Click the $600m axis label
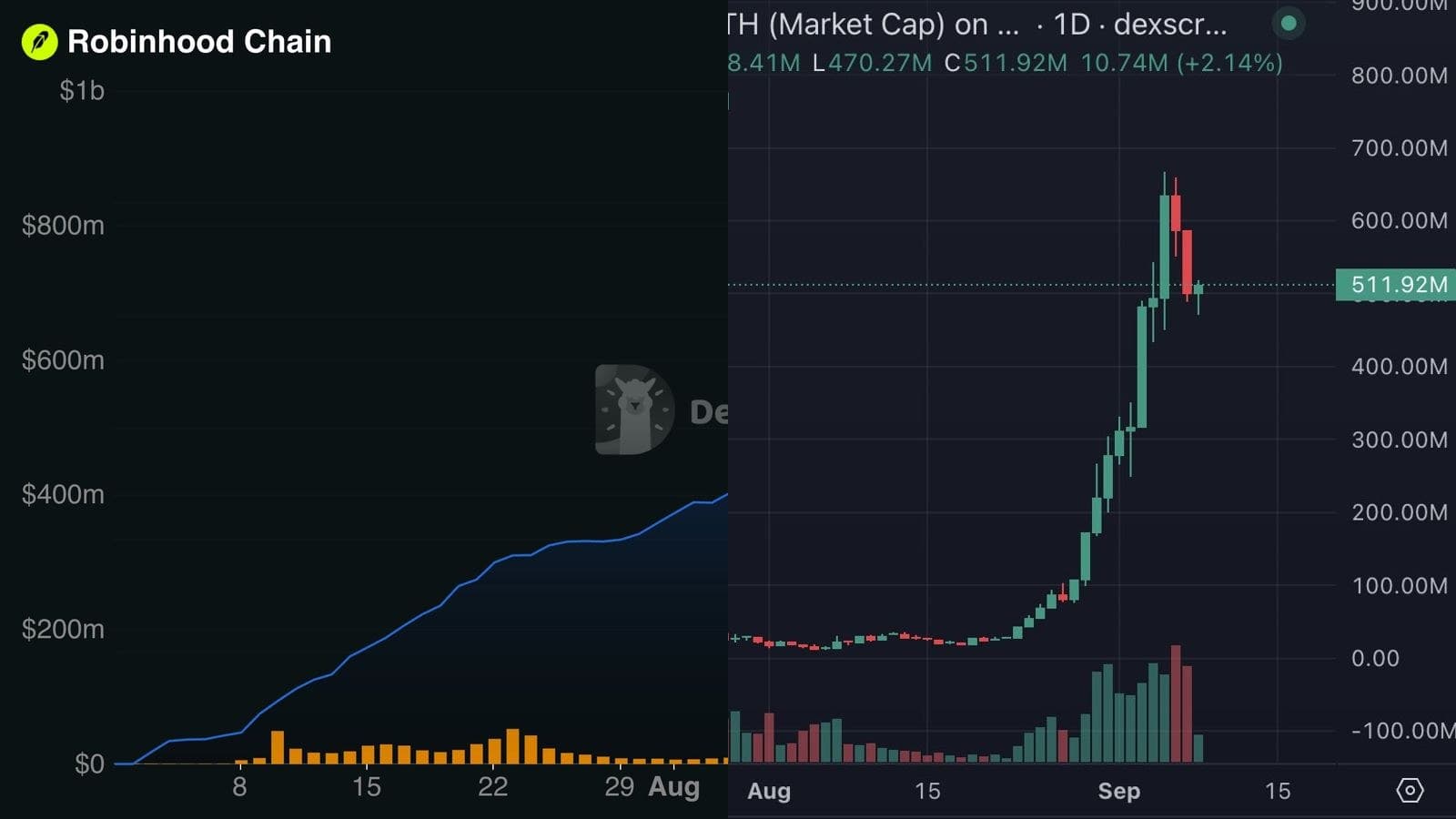Image resolution: width=1456 pixels, height=819 pixels. [x=63, y=360]
